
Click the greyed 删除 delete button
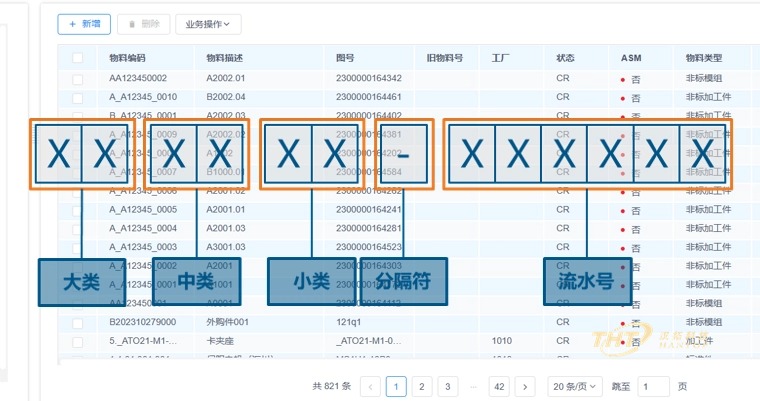click(x=143, y=24)
